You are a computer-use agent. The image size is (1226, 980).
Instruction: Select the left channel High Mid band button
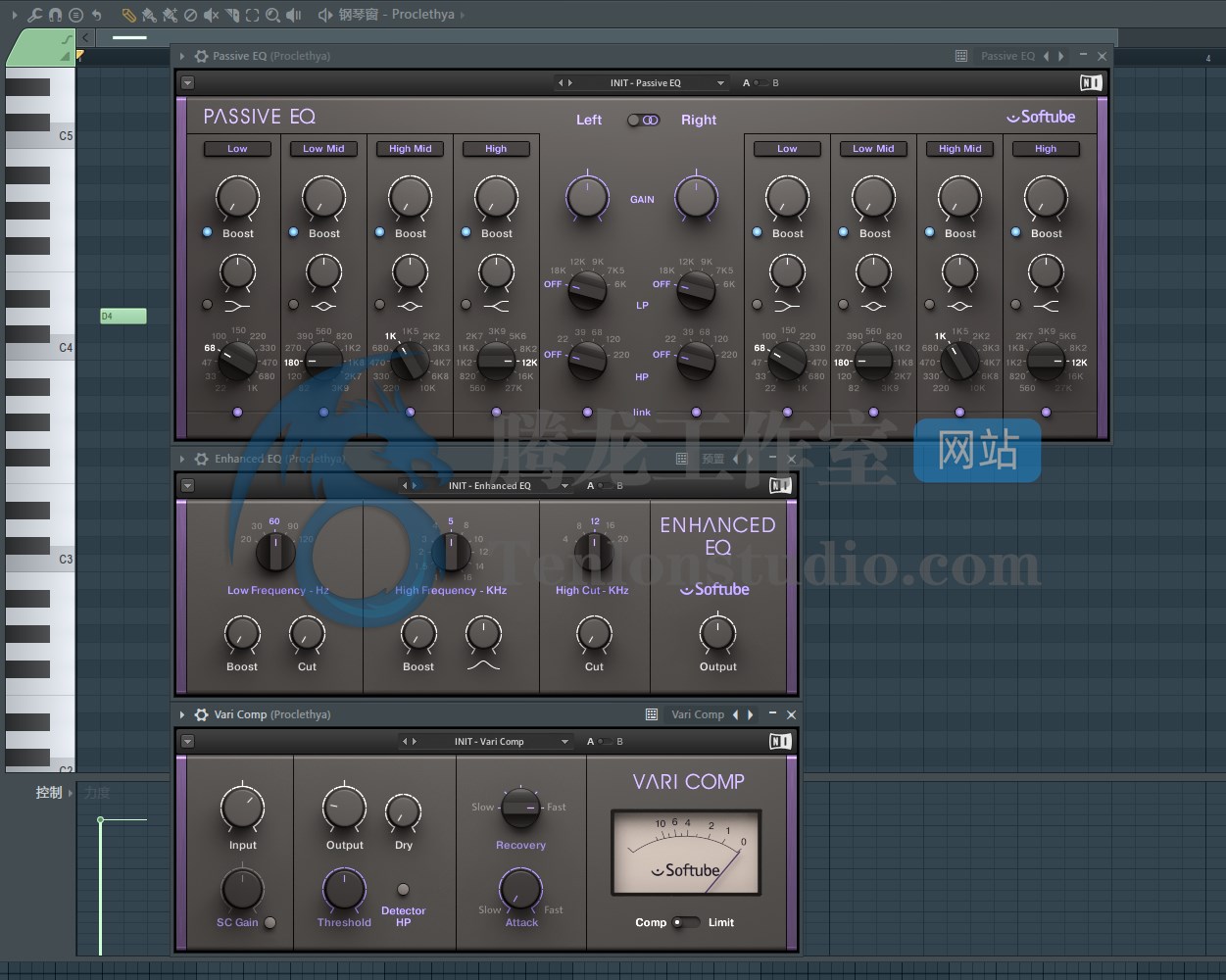pos(410,149)
